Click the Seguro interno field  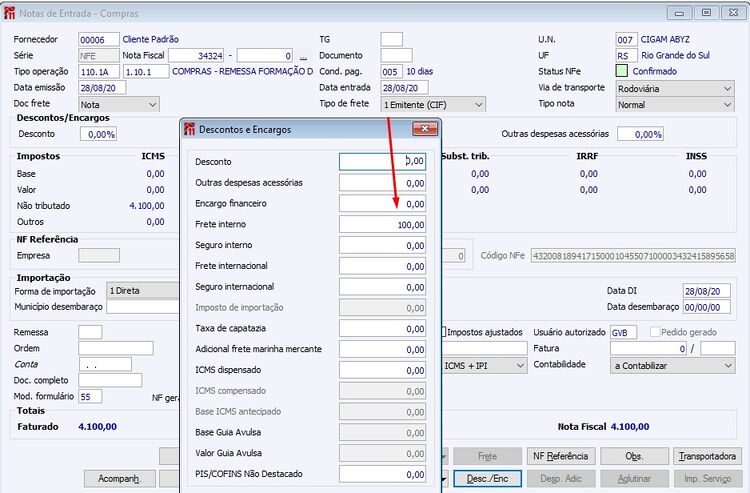click(383, 245)
